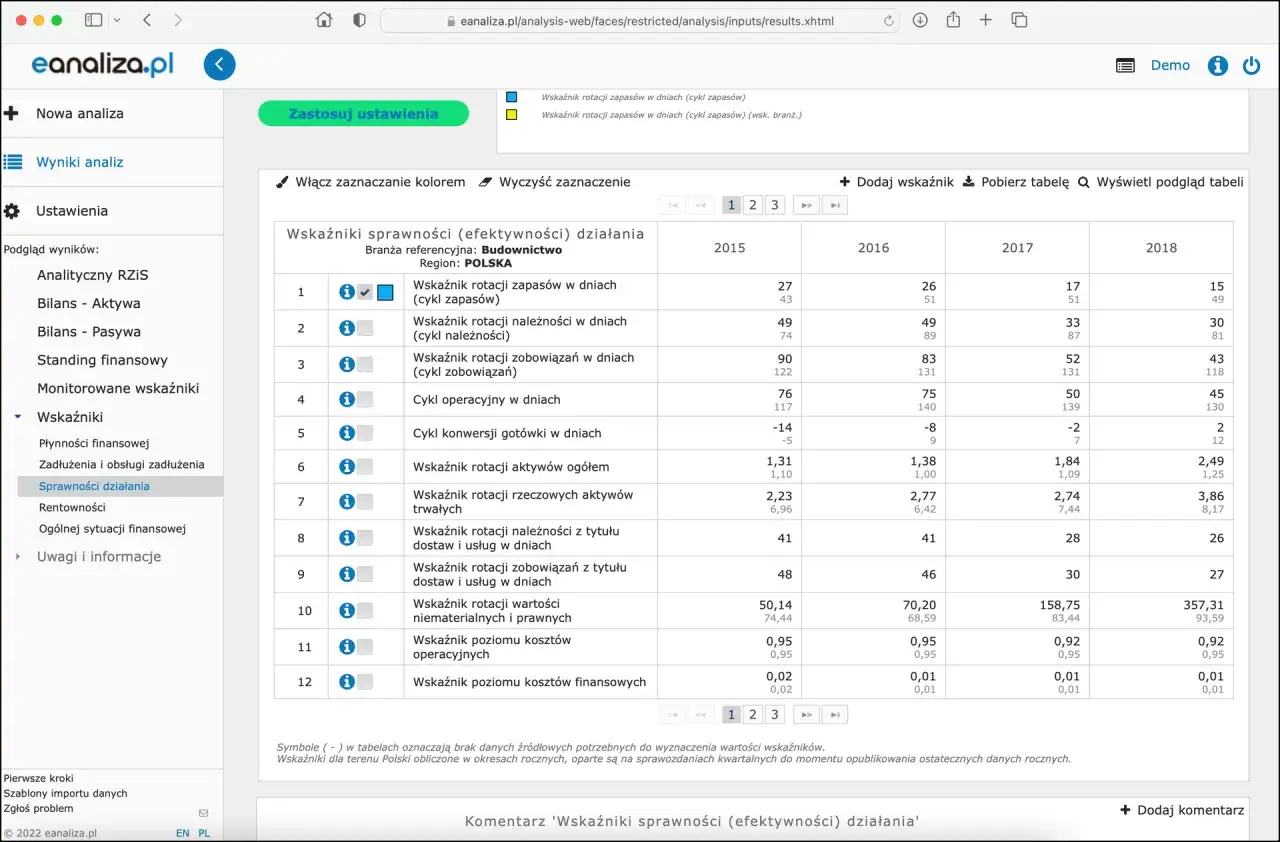1280x842 pixels.
Task: Click Włącz zaznaczanie kolorem
Action: click(x=371, y=182)
